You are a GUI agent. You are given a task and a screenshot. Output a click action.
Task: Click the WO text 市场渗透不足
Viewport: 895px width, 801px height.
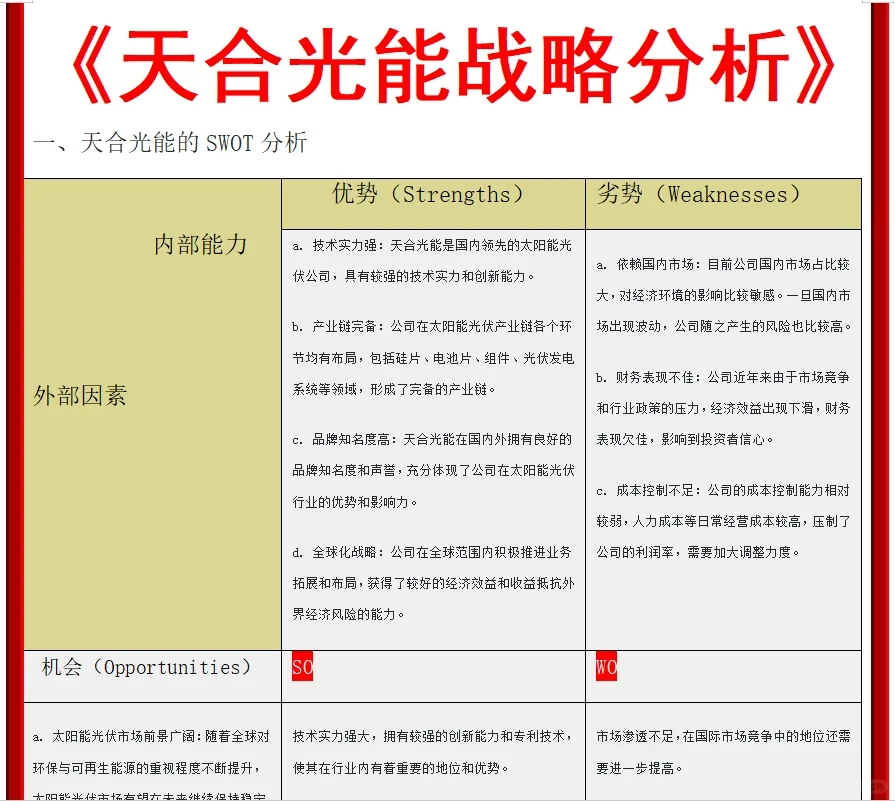[x=723, y=736]
